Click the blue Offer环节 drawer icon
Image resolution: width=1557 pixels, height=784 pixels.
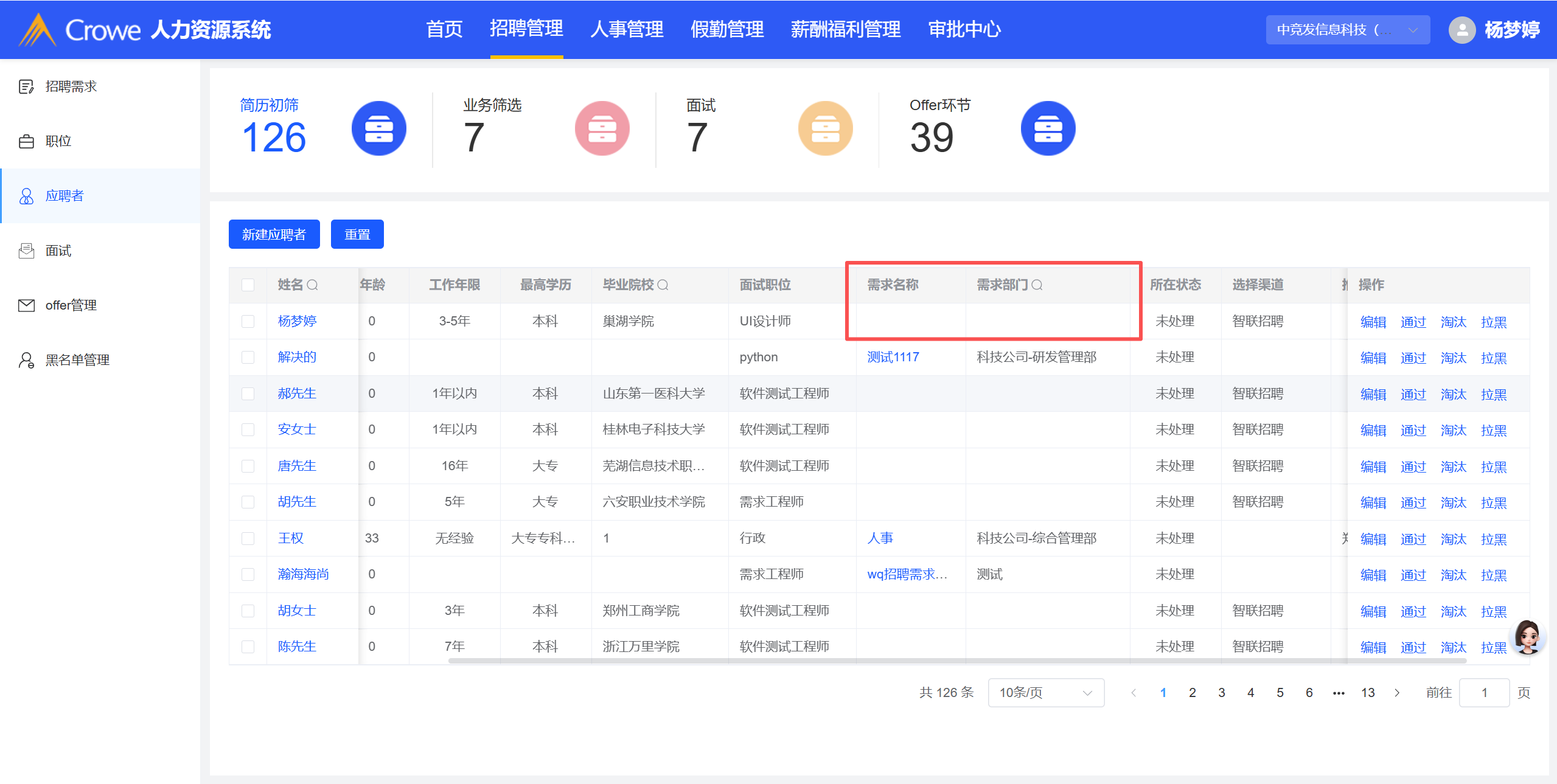1048,129
